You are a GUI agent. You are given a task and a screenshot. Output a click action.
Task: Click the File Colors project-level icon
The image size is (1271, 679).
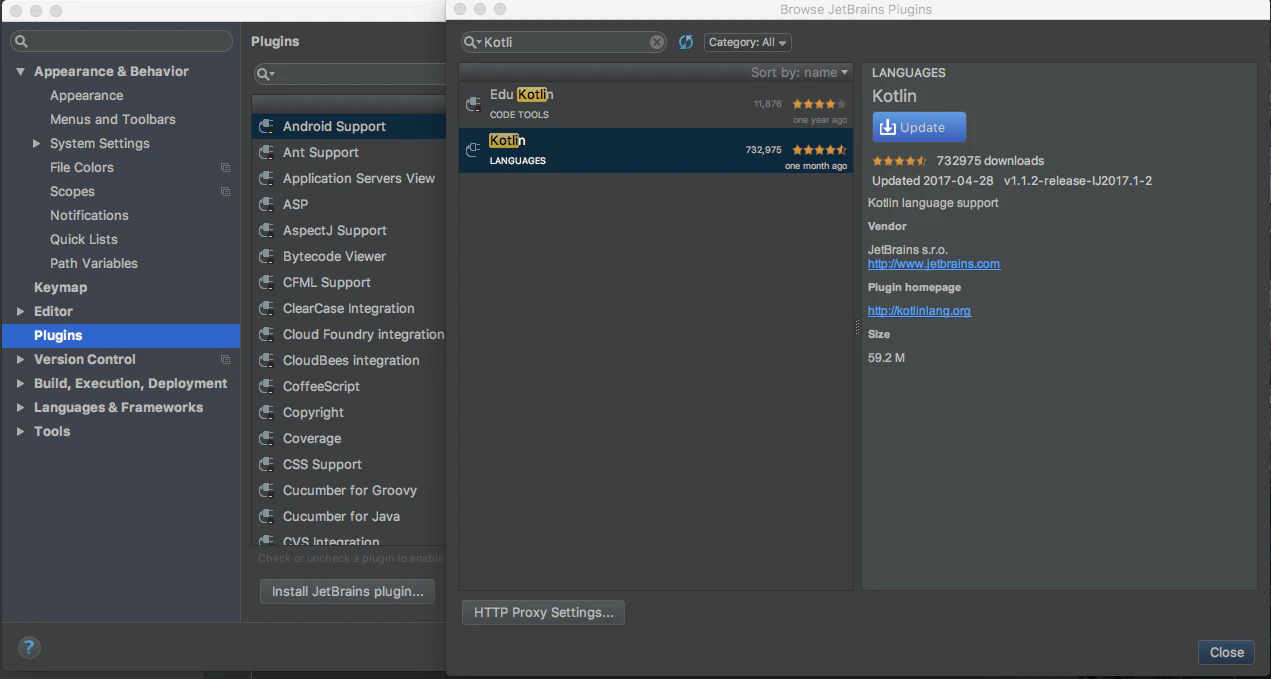coord(225,167)
